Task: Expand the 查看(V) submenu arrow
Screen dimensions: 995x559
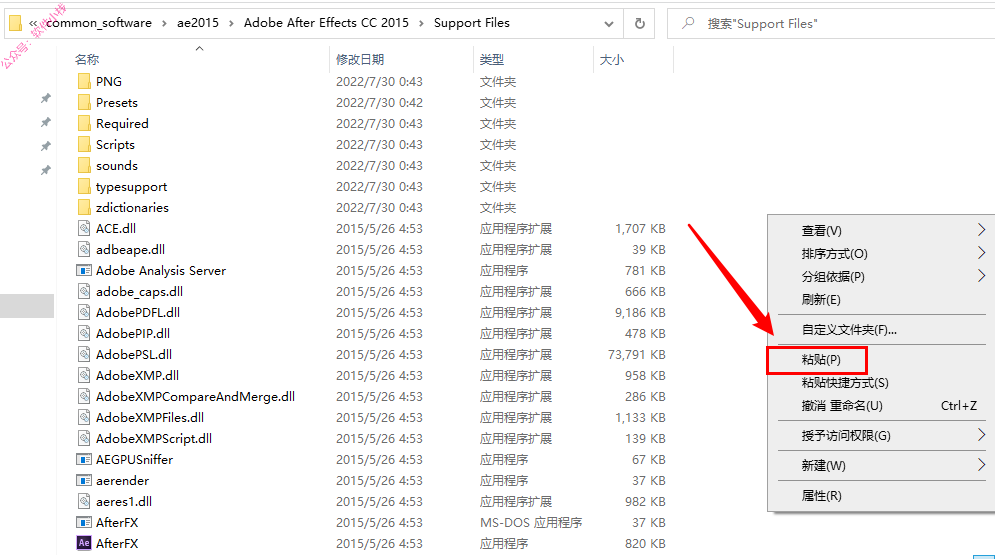Action: [981, 230]
